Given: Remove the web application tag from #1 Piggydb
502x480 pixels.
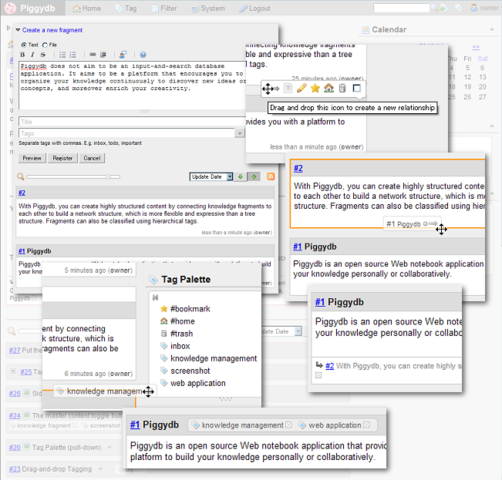Looking at the screenshot, I should (x=366, y=425).
